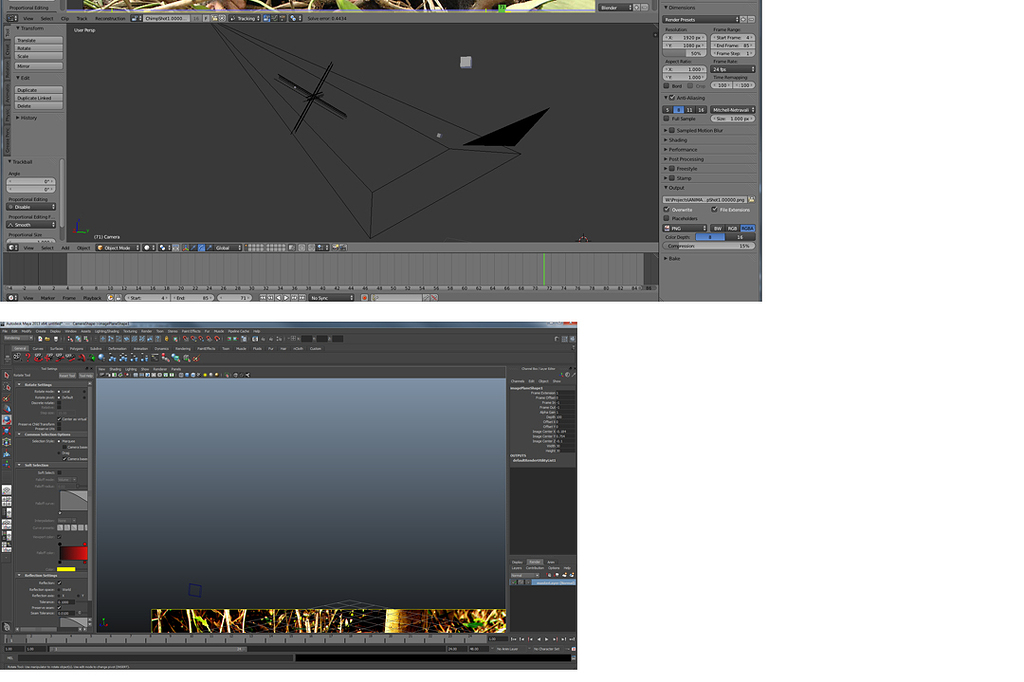Enable the Border render checkbox
The image size is (1024, 682).
tap(667, 86)
